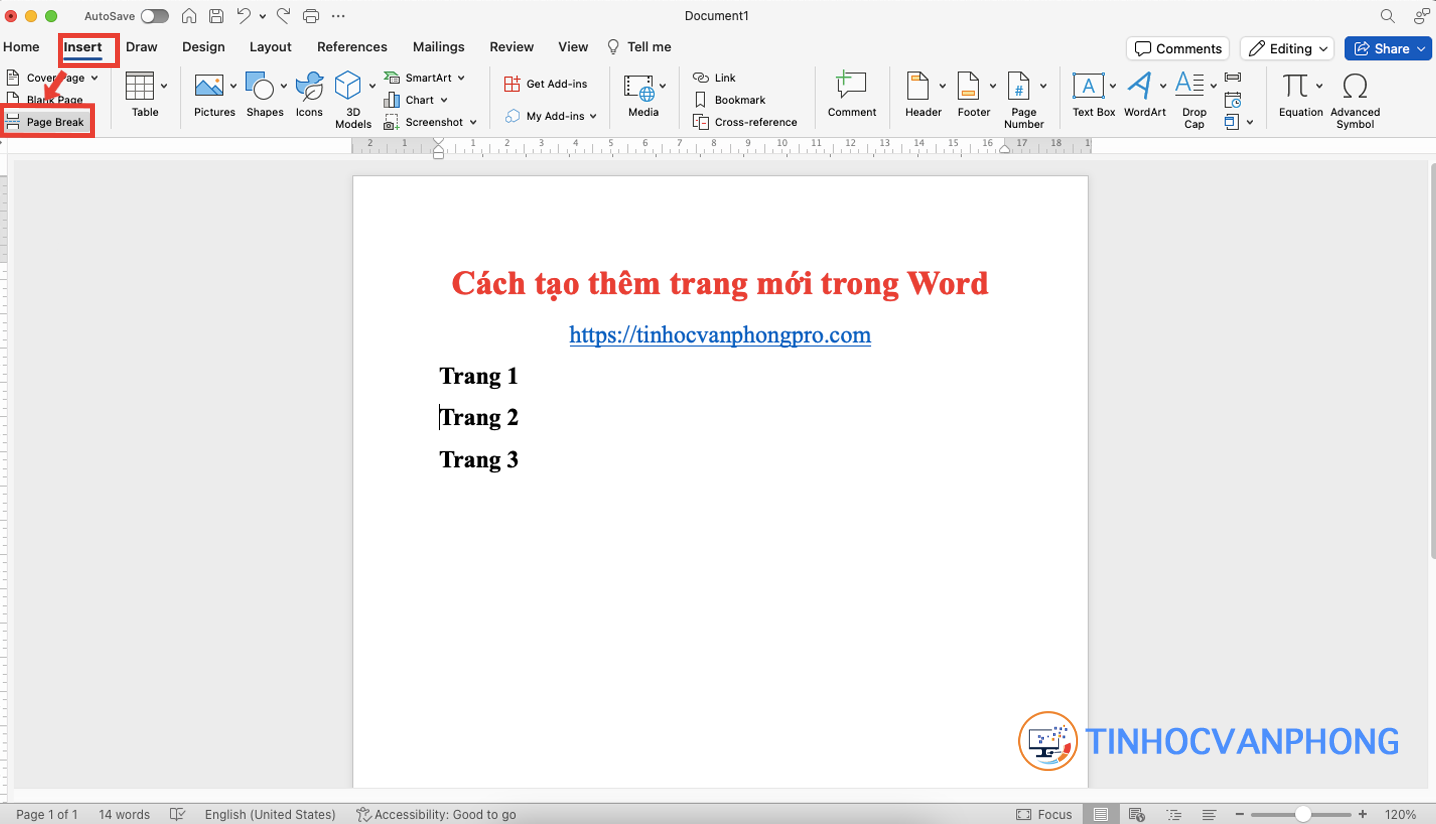1436x824 pixels.
Task: Switch to the Layout tab
Action: 271,47
